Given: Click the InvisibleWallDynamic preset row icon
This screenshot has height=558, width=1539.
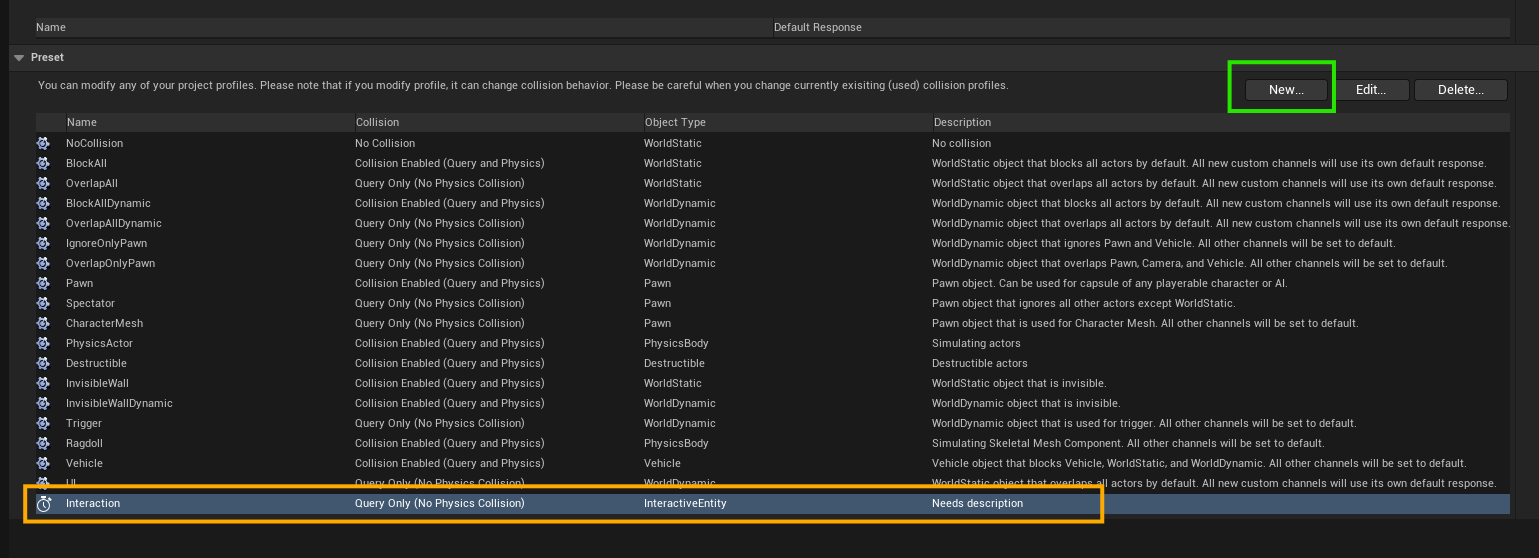Looking at the screenshot, I should tap(43, 403).
